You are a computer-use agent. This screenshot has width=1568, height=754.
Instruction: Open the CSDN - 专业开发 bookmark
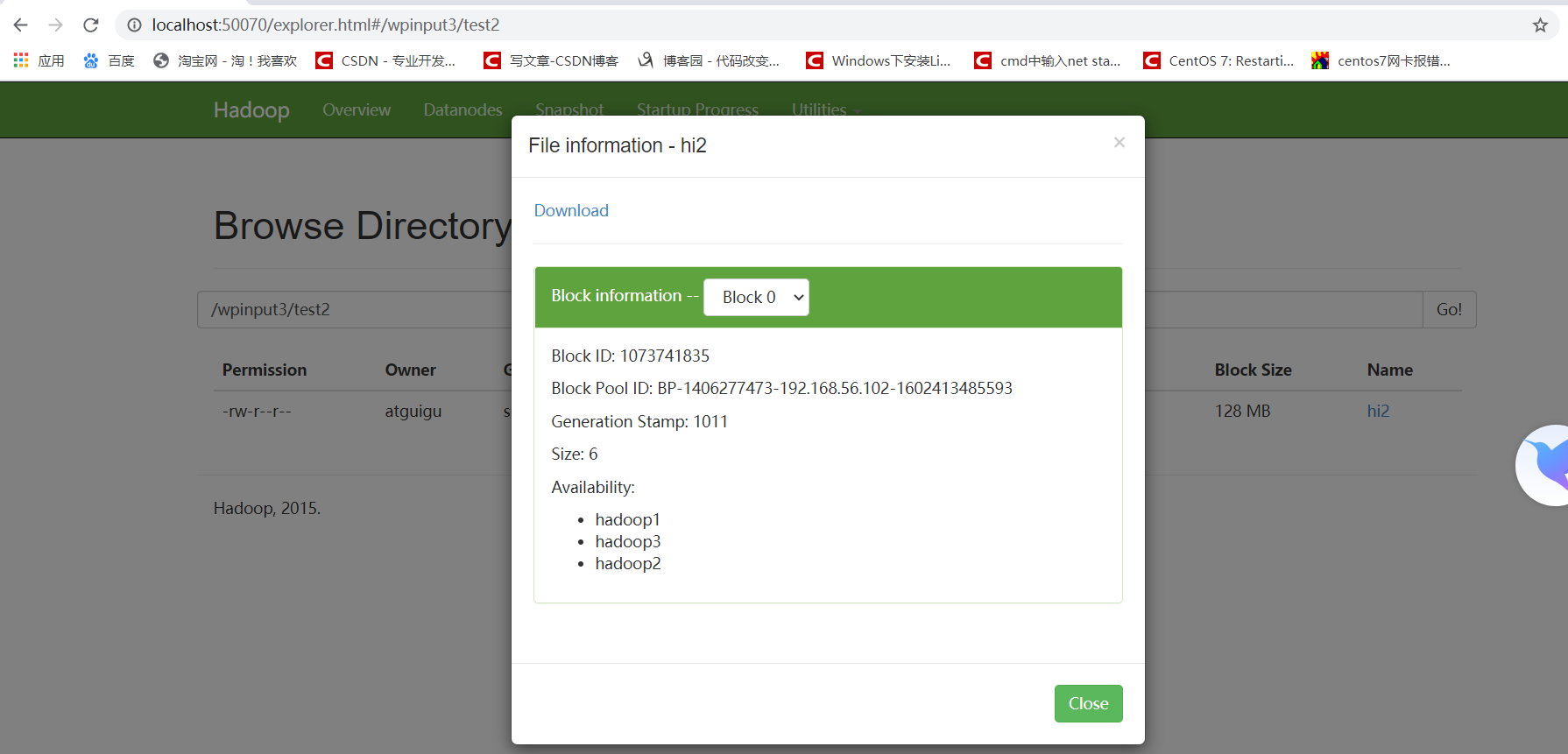click(386, 60)
